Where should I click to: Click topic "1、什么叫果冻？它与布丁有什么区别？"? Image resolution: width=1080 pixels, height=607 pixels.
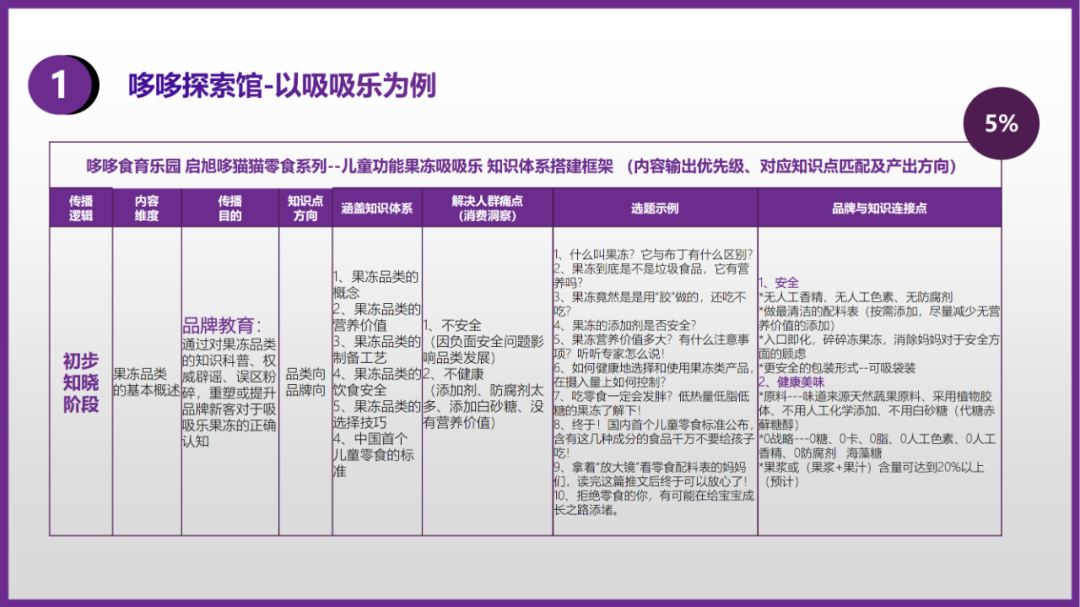pyautogui.click(x=654, y=254)
